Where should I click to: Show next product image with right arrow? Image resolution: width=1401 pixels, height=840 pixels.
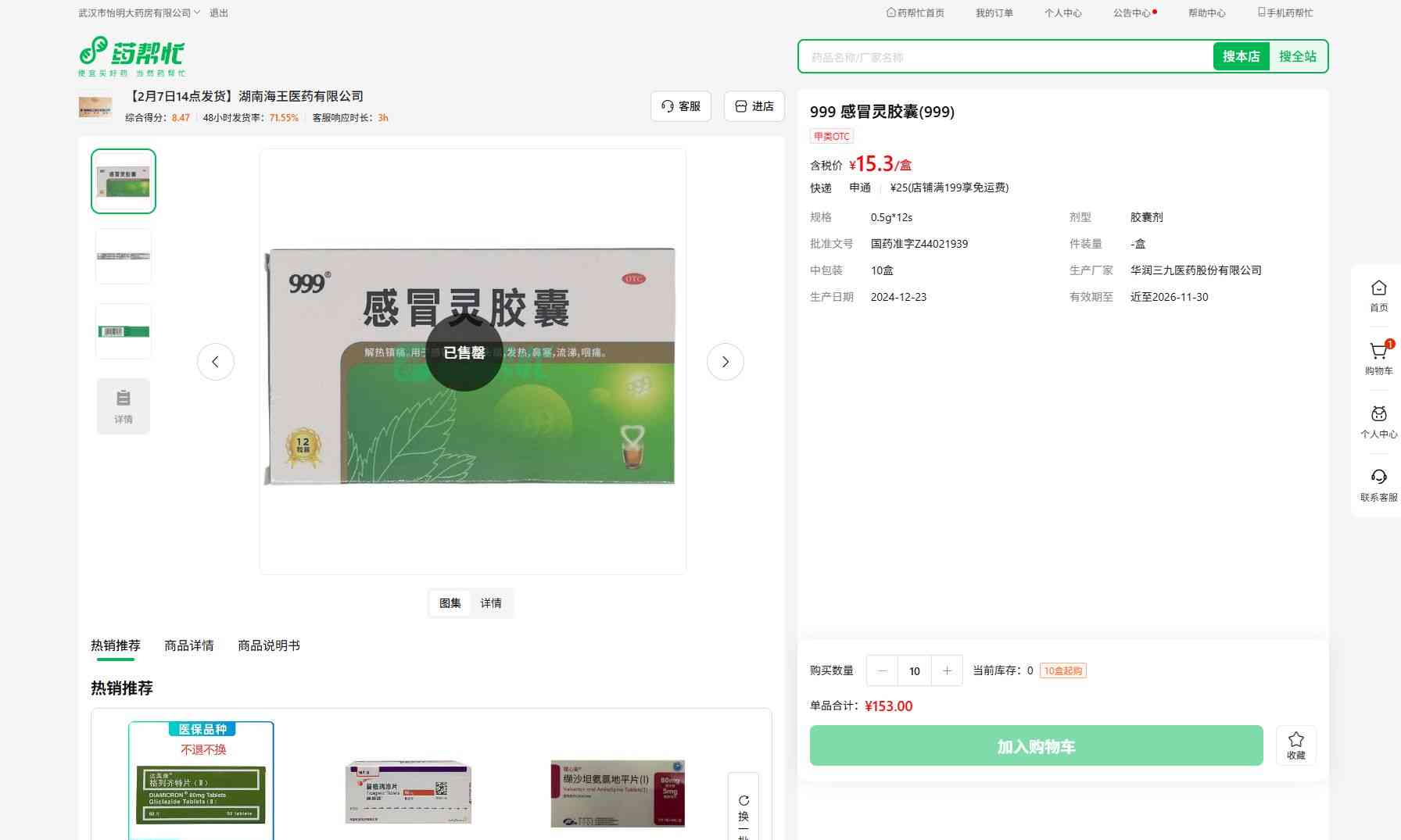[725, 362]
